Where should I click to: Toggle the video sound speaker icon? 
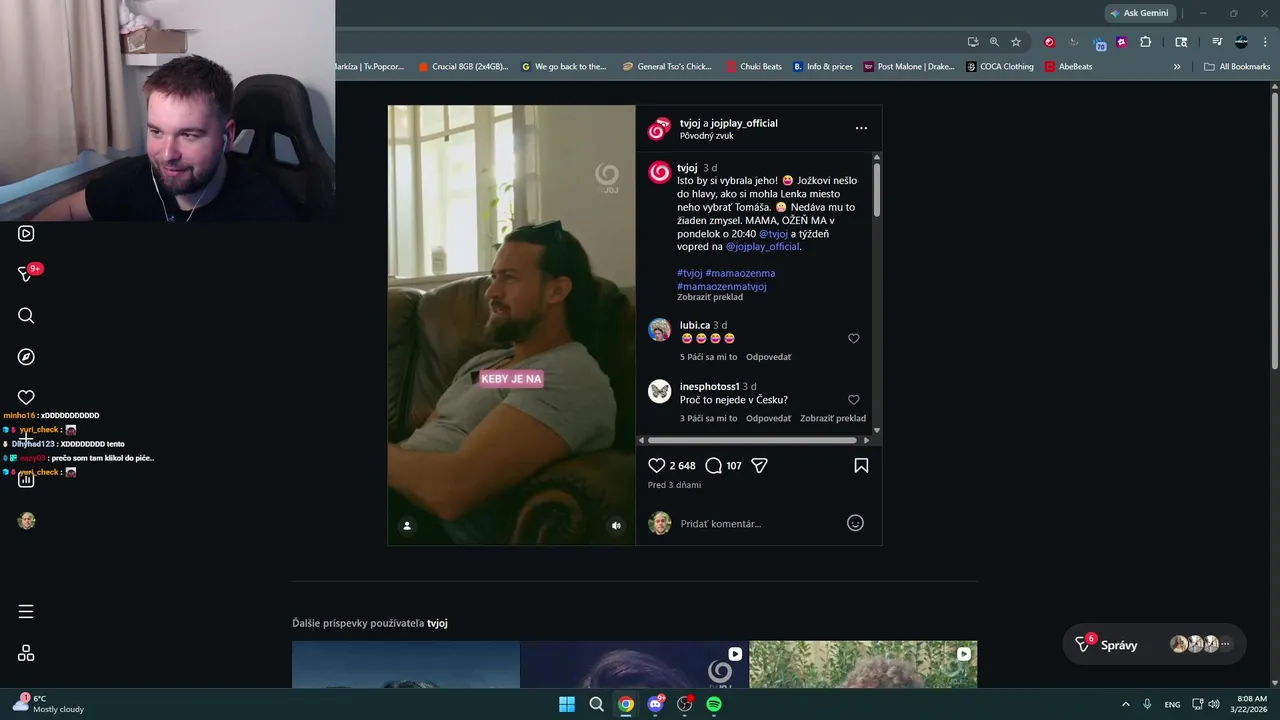coord(616,525)
